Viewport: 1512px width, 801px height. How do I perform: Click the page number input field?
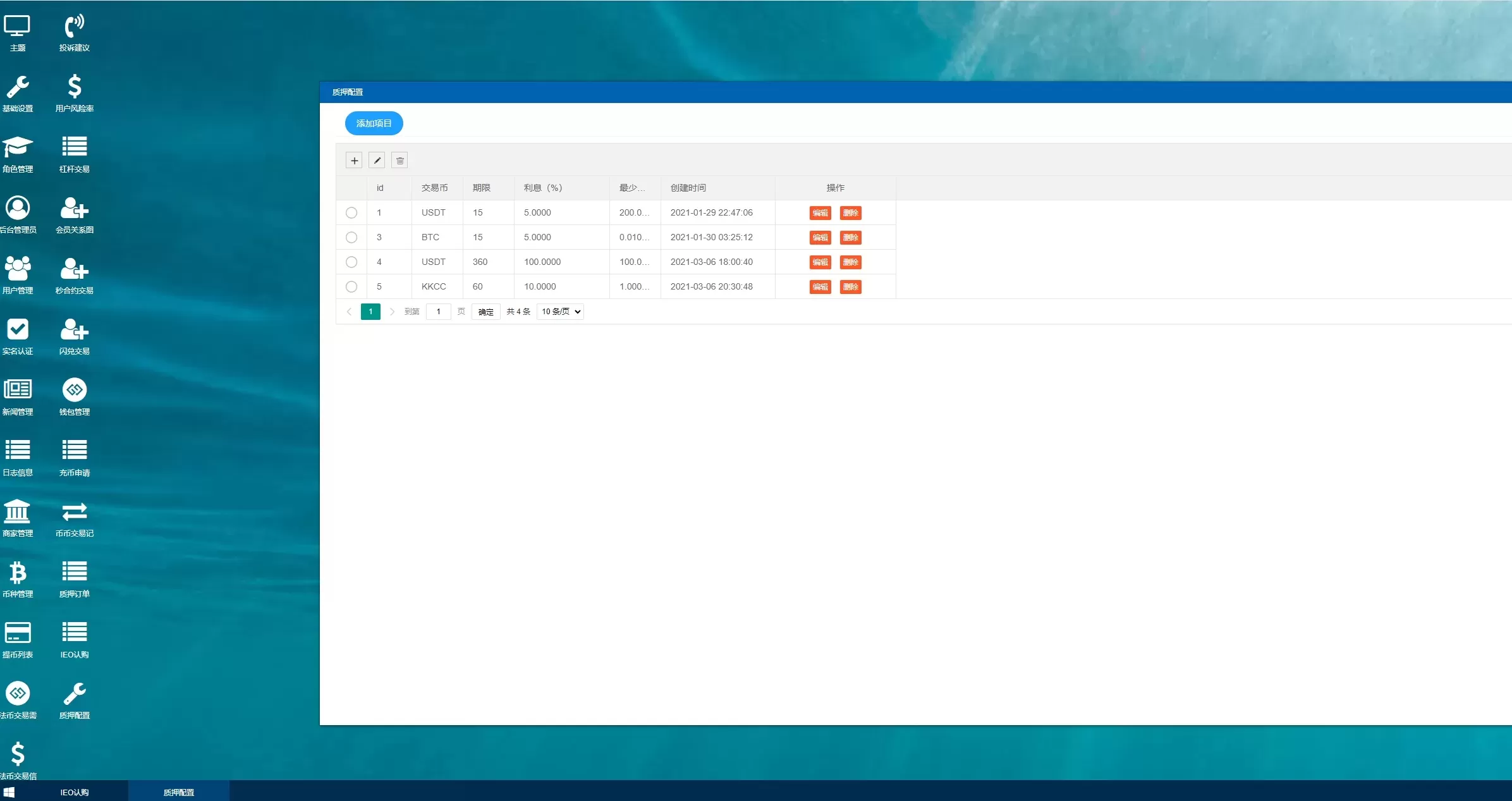(438, 312)
